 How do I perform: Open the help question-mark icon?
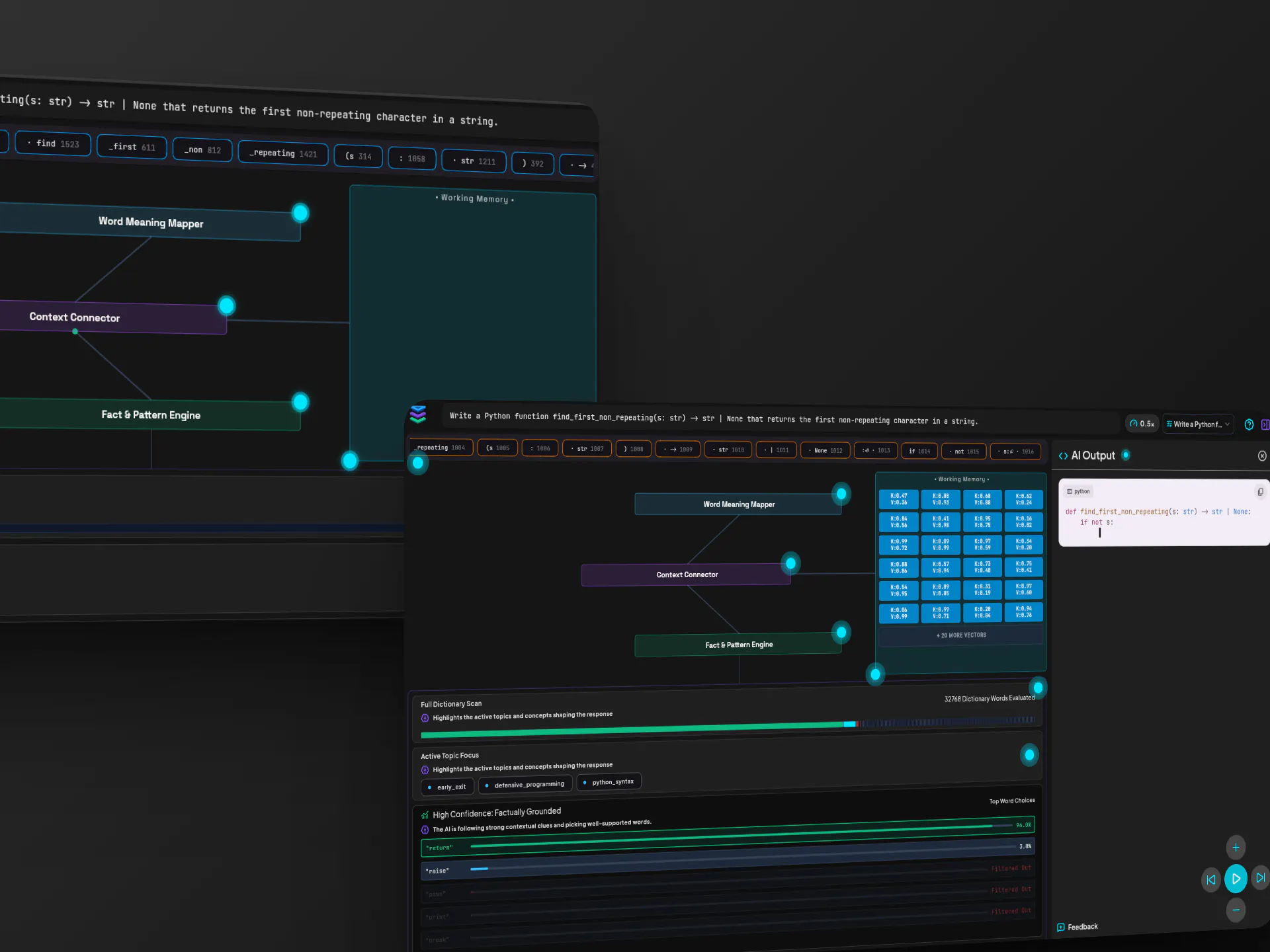click(1249, 424)
